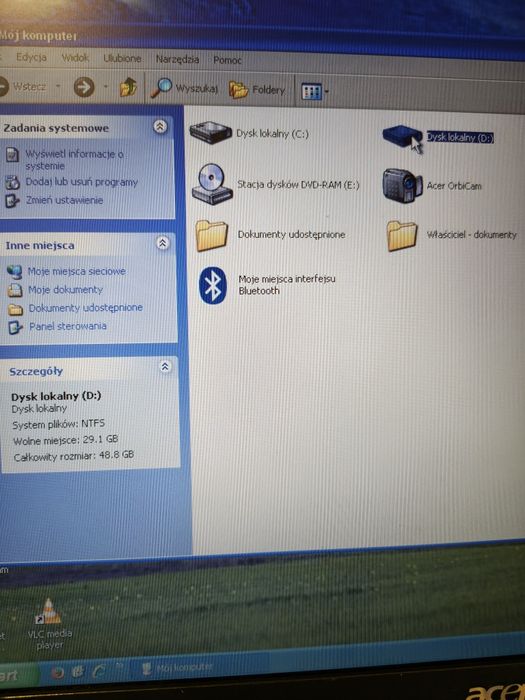Viewport: 525px width, 700px height.
Task: Click Acer OrbiCam label text
Action: [x=454, y=186]
